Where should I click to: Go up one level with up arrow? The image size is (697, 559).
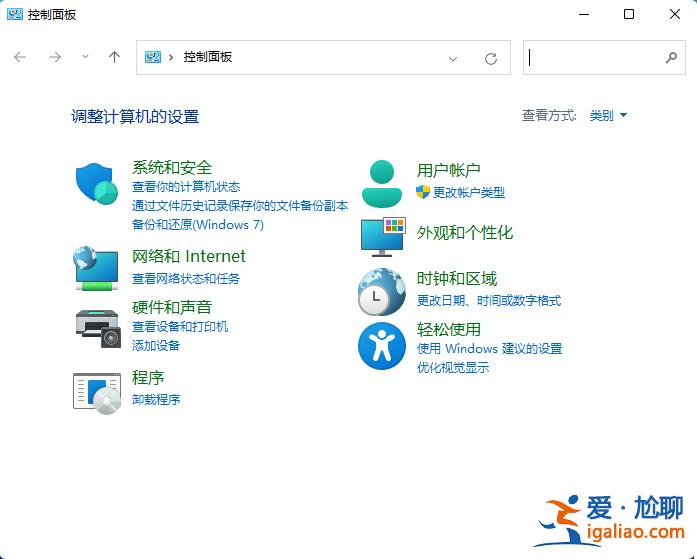pyautogui.click(x=114, y=57)
